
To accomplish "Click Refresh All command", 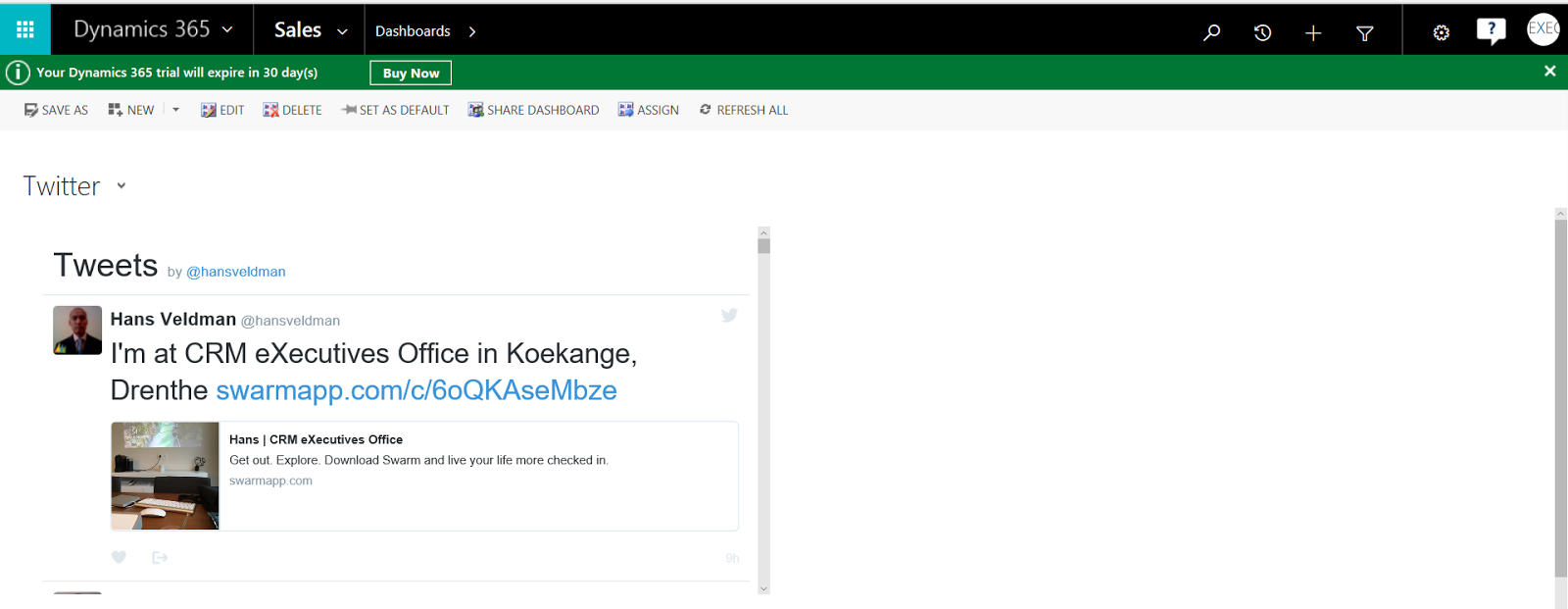I will click(x=744, y=110).
